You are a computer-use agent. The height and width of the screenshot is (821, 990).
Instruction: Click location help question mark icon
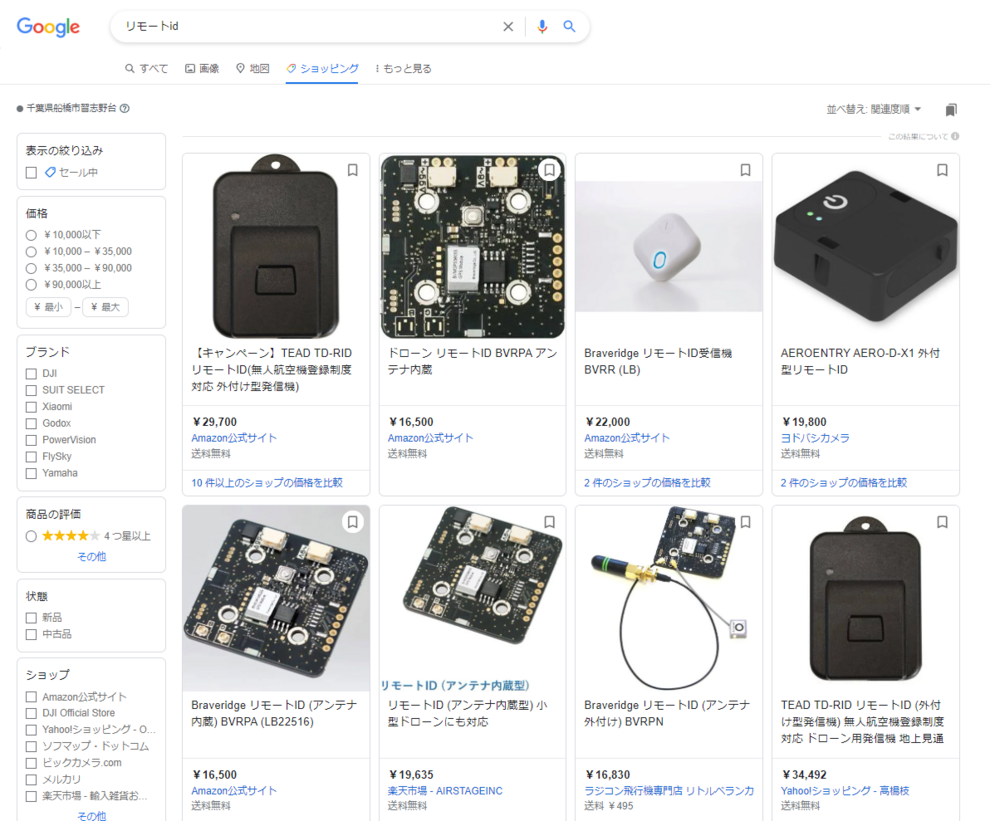(124, 108)
